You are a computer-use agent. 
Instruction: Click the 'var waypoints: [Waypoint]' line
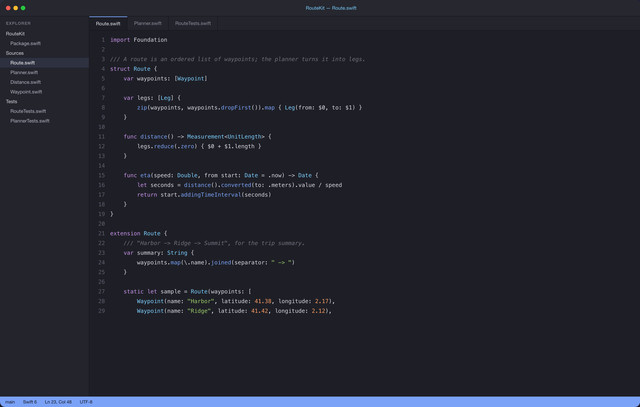pyautogui.click(x=165, y=78)
